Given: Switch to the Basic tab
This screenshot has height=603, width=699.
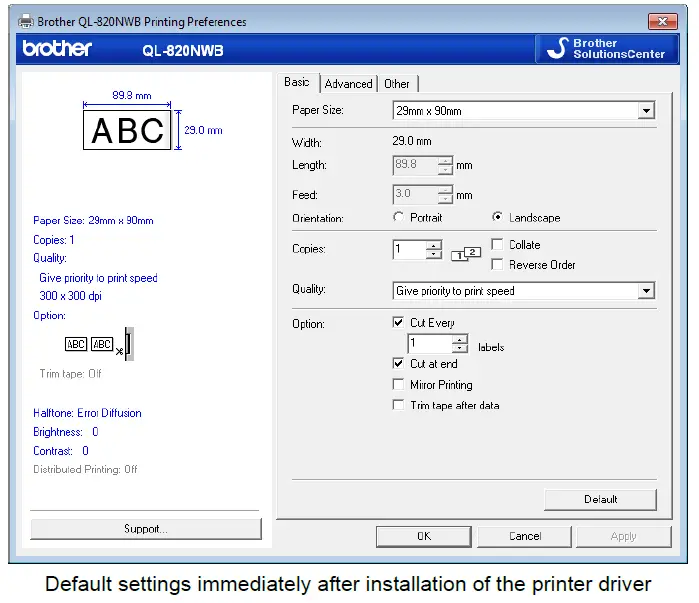Looking at the screenshot, I should point(297,82).
